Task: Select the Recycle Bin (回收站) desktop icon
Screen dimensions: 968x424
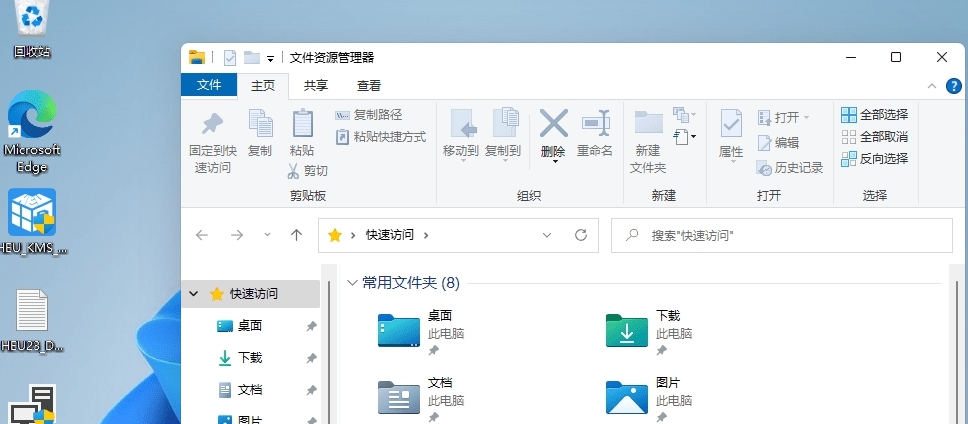Action: (x=31, y=29)
